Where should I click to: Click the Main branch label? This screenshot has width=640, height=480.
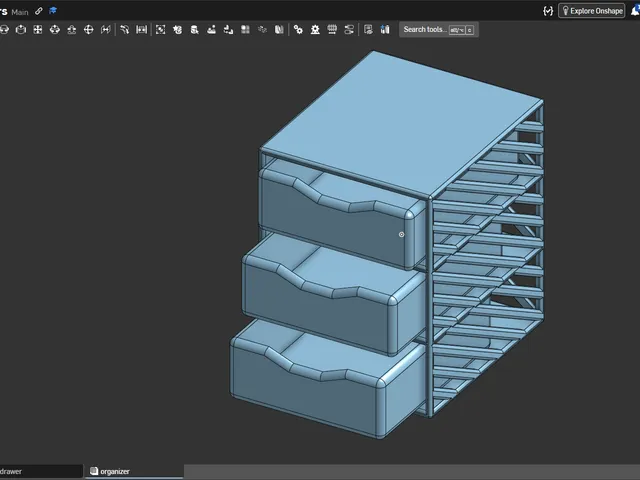pos(20,12)
